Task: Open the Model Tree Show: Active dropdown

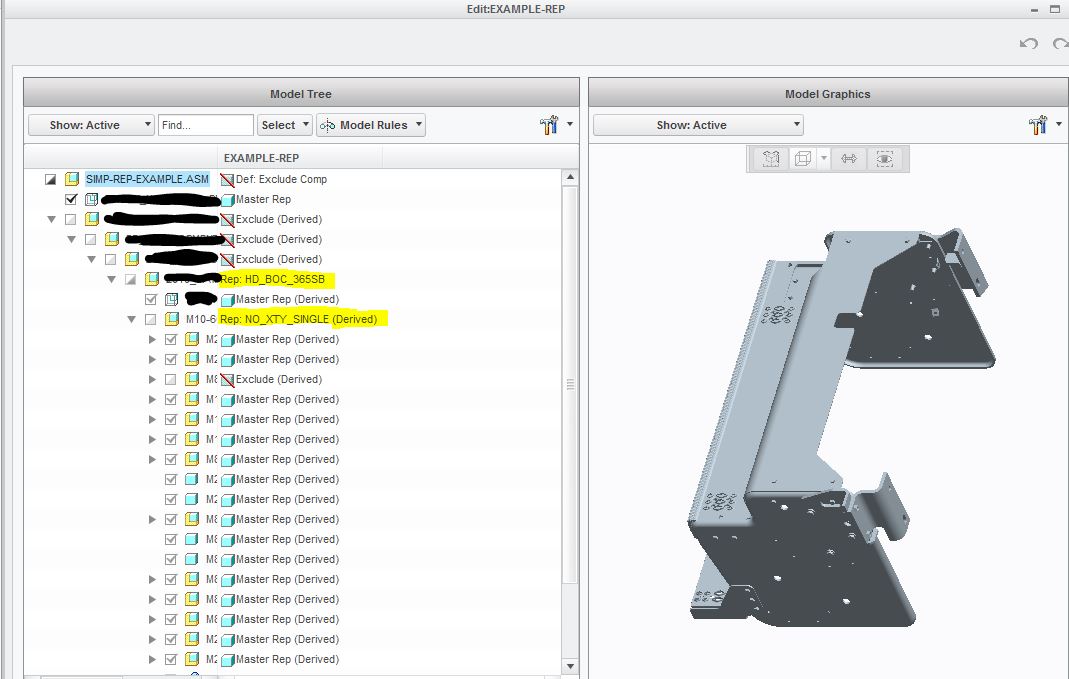Action: [91, 125]
